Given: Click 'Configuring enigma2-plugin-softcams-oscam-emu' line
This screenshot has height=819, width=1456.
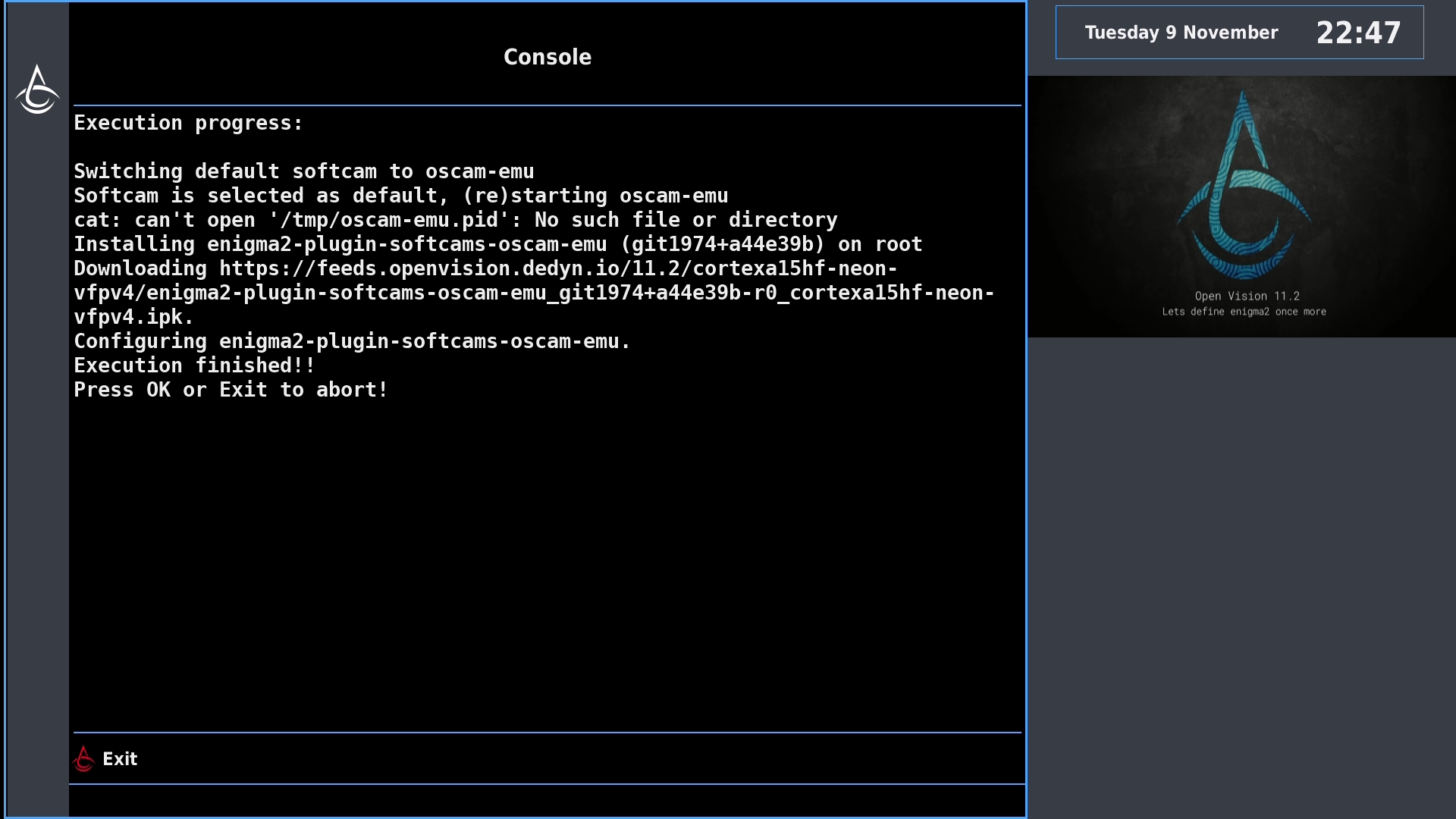Looking at the screenshot, I should pyautogui.click(x=352, y=341).
